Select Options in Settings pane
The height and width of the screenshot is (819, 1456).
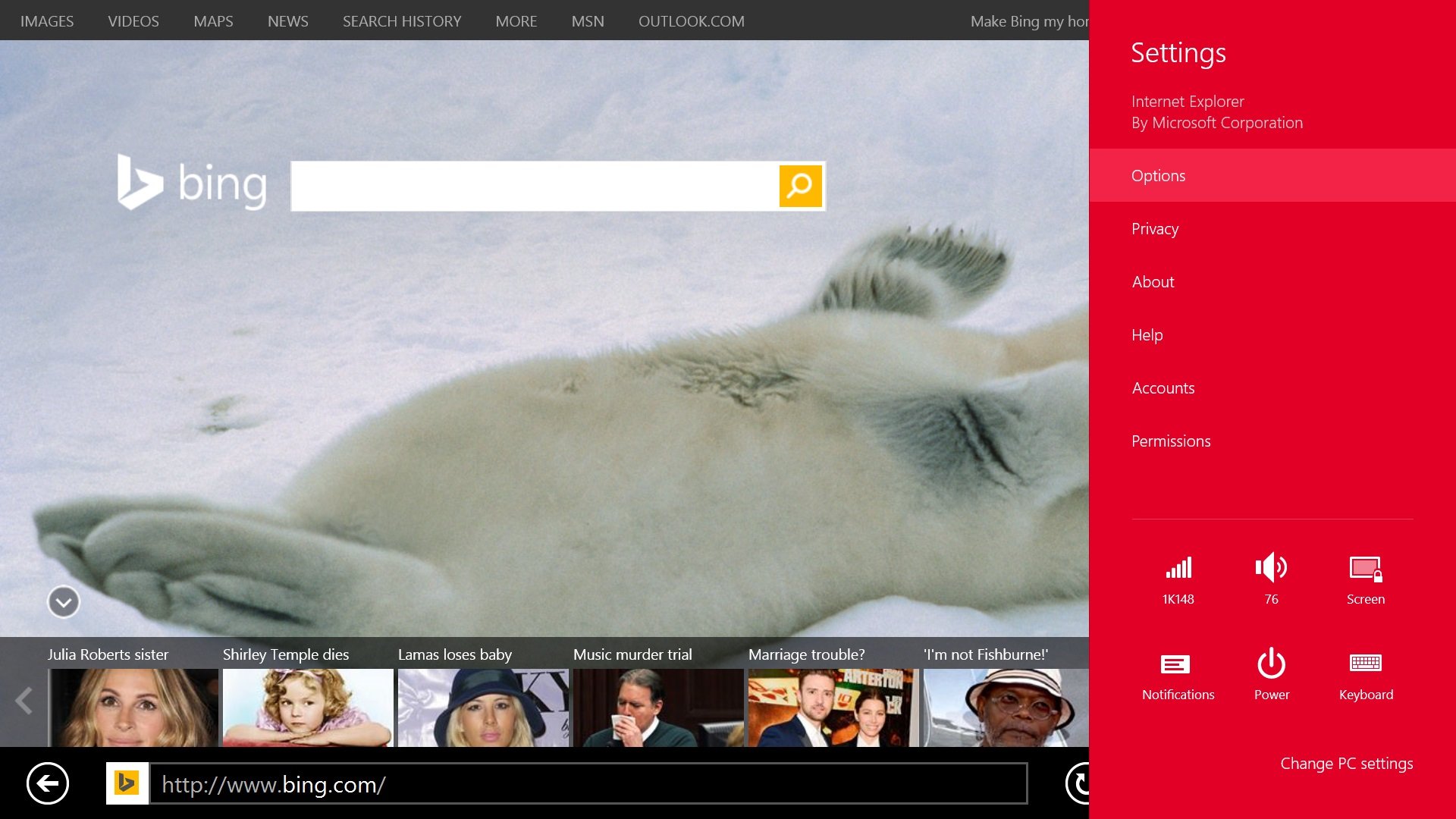(x=1272, y=175)
